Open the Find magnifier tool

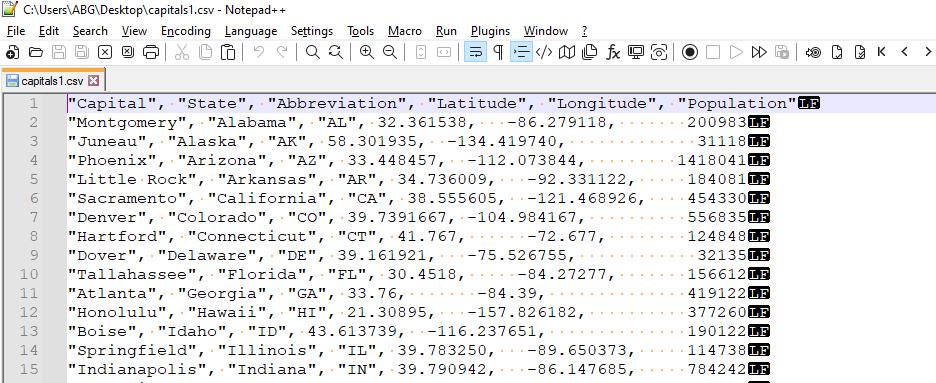coord(313,52)
